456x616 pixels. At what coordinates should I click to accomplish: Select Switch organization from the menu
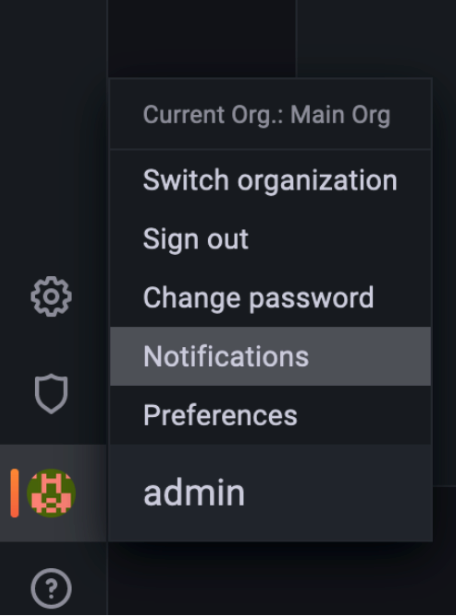[x=270, y=180]
